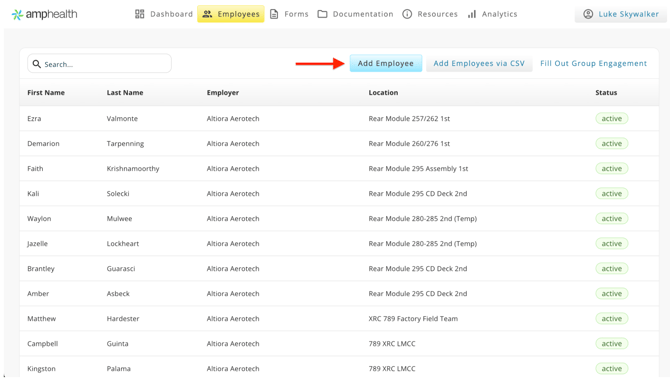The width and height of the screenshot is (670, 379).
Task: Open the Luke Skywalker account menu
Action: click(x=621, y=14)
